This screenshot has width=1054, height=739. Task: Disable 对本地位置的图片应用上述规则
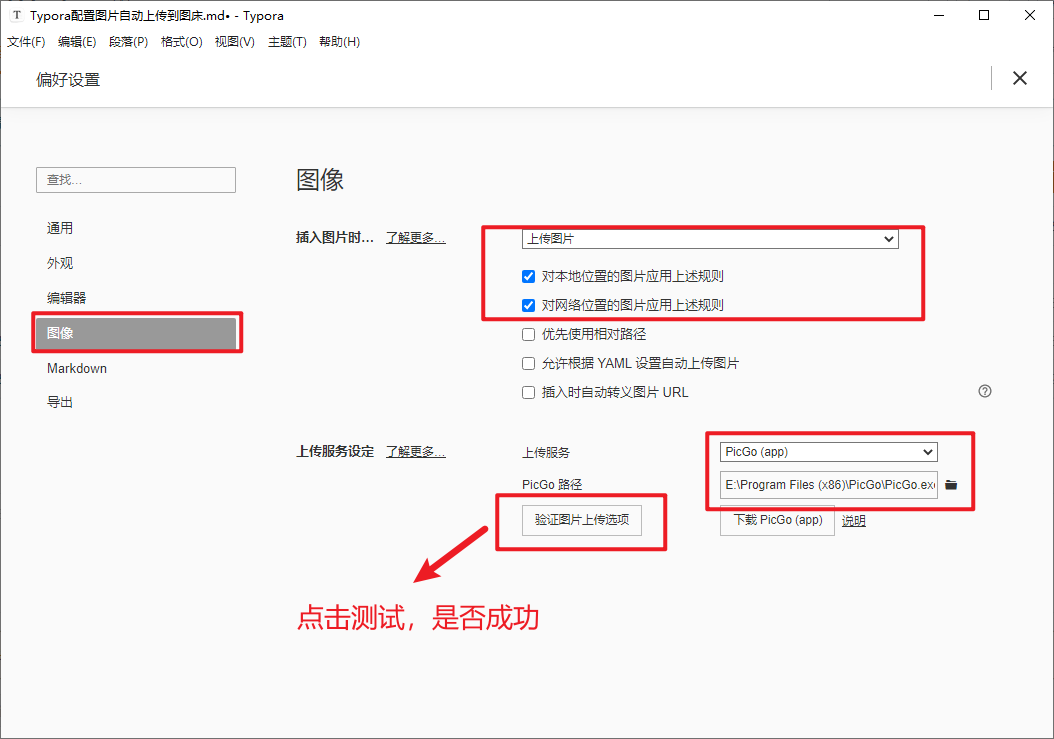click(528, 276)
